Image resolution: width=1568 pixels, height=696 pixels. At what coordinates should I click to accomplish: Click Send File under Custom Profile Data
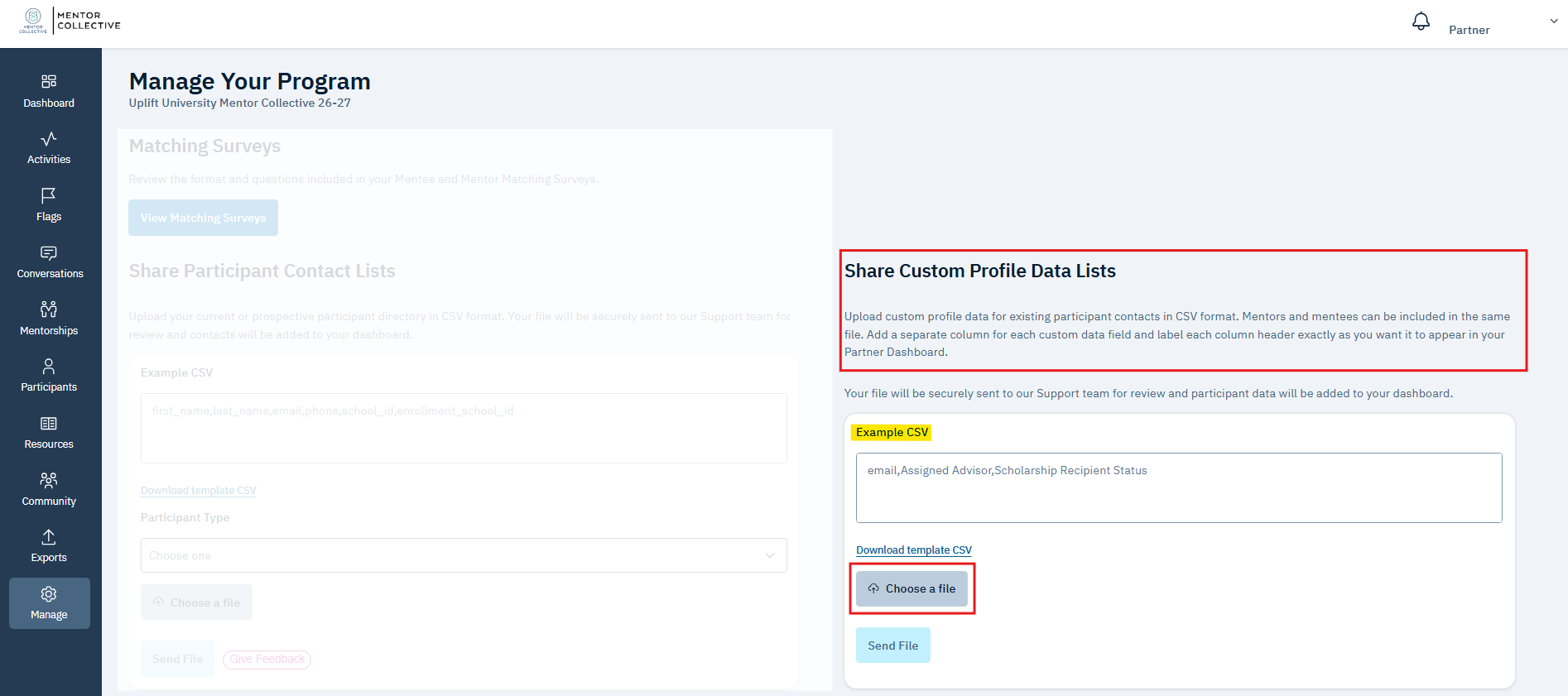[x=892, y=646]
